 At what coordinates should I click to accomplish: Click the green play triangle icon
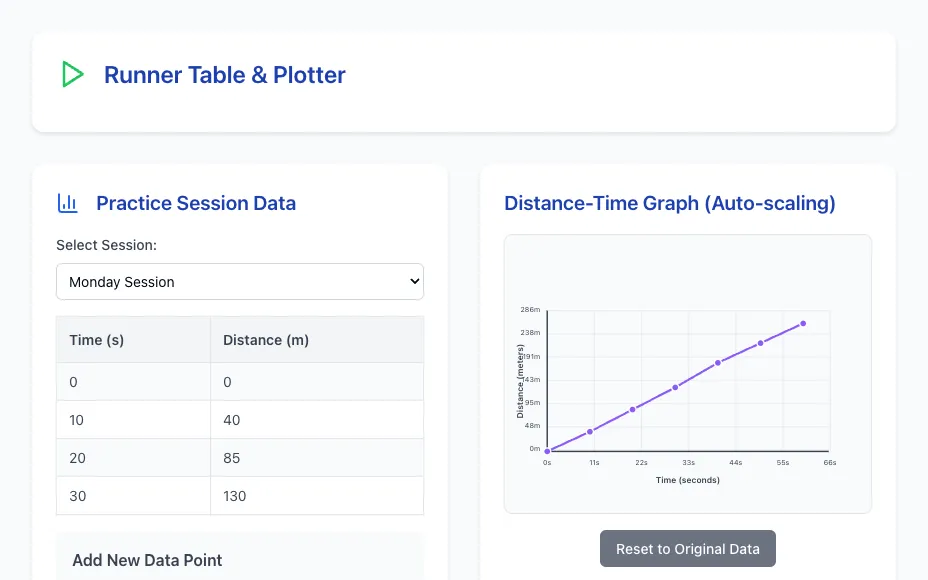point(73,75)
